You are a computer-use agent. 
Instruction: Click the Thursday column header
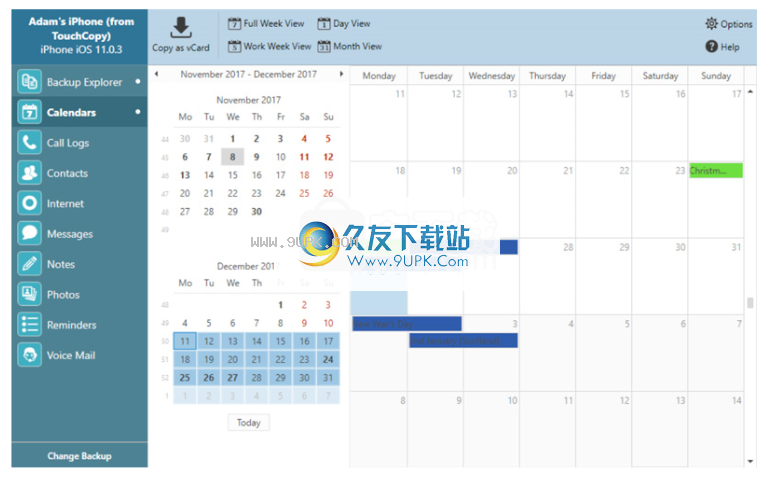547,76
